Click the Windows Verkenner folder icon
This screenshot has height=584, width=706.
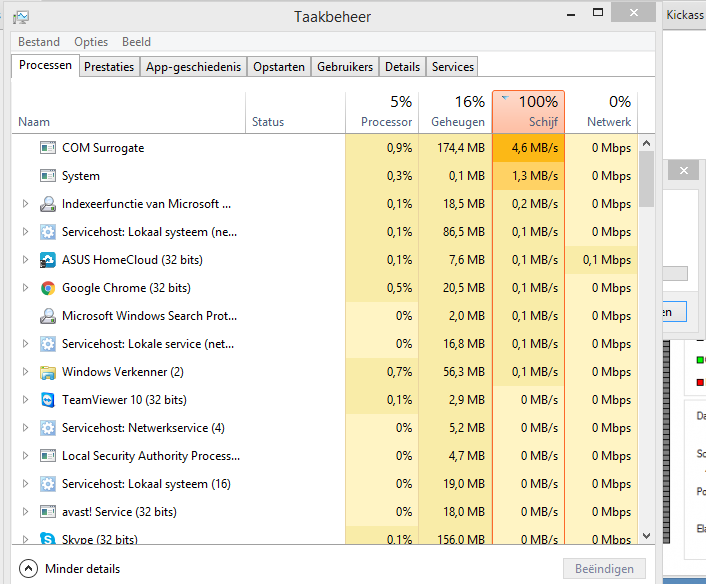(x=48, y=372)
